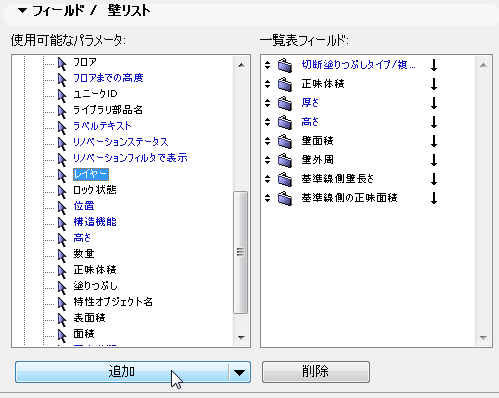Select the フロア parameter arrow icon
The height and width of the screenshot is (398, 499).
(62, 63)
